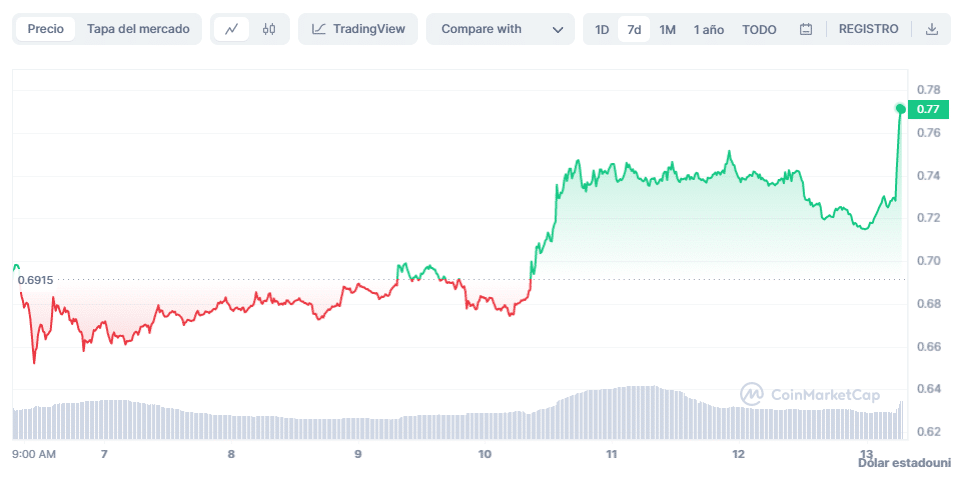957x485 pixels.
Task: Click the 0.6915 opening price label
Action: click(x=35, y=280)
